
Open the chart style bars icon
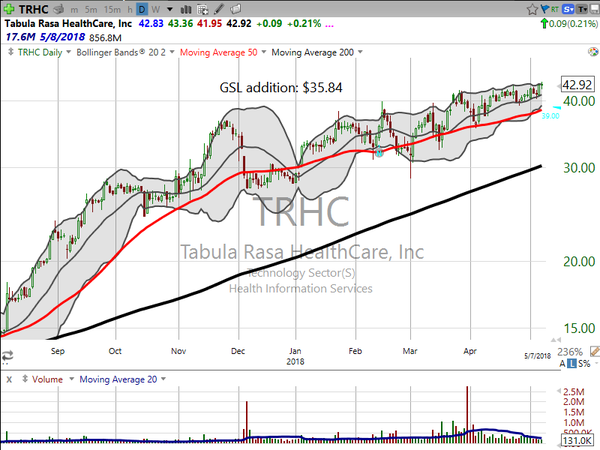186,9
